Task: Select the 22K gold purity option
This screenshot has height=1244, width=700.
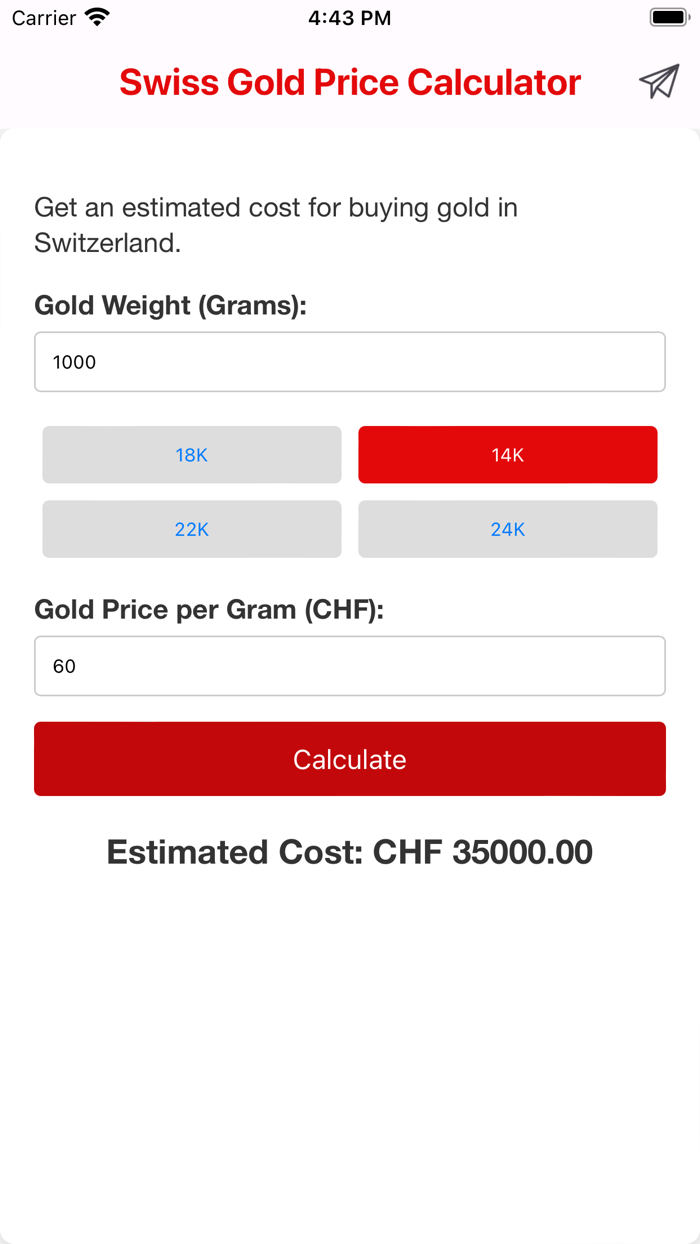Action: point(191,529)
